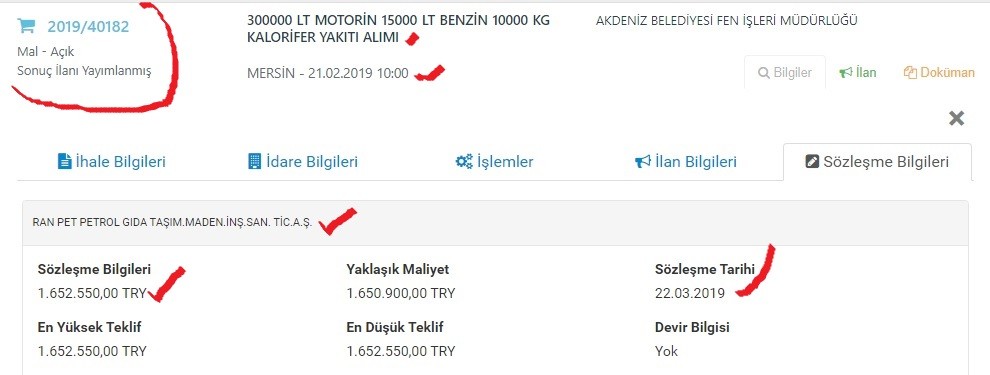This screenshot has width=990, height=375.
Task: Click the Doküman copy icon
Action: [910, 73]
